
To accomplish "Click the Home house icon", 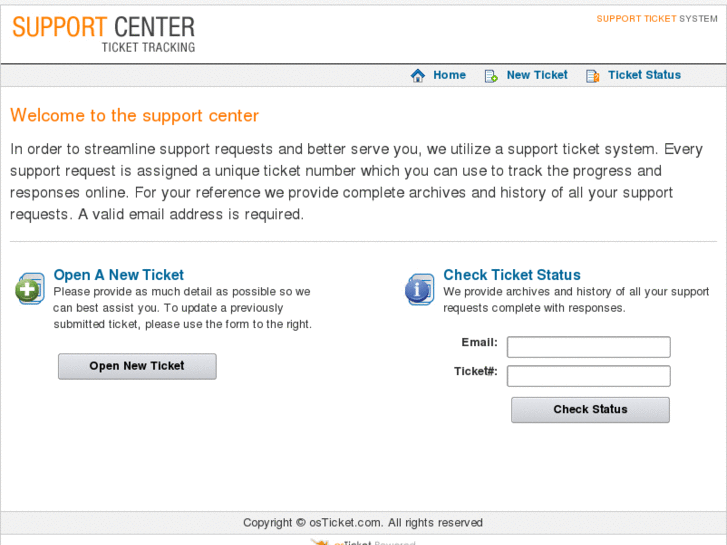I will coord(418,76).
